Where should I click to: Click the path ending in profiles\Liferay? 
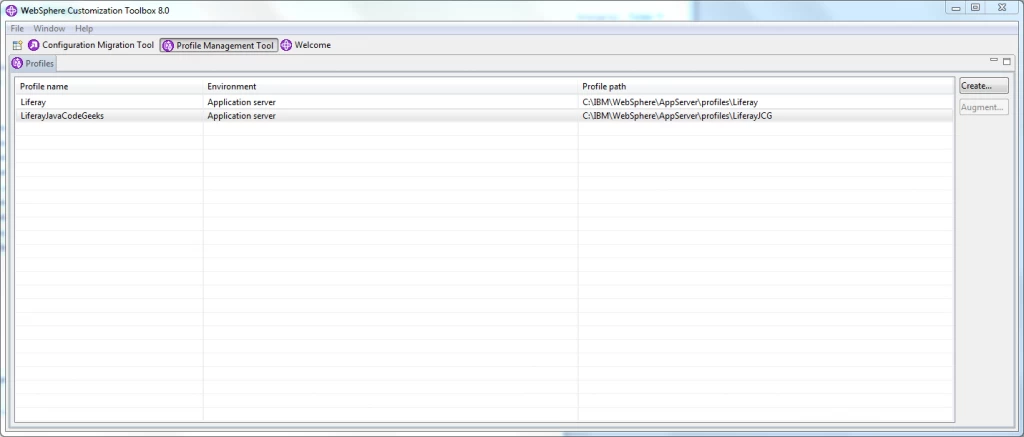670,103
